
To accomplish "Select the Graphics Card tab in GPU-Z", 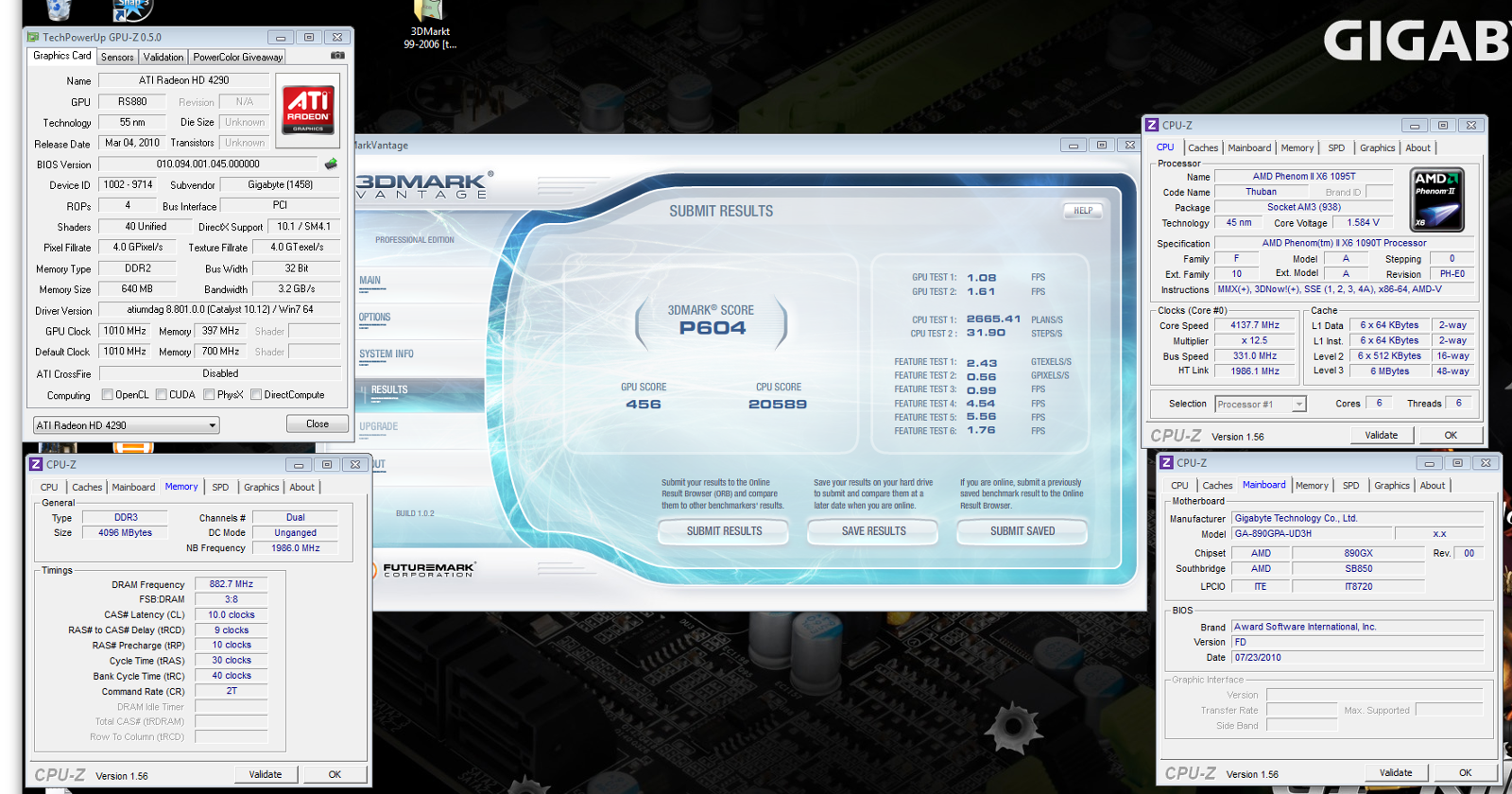I will click(62, 56).
